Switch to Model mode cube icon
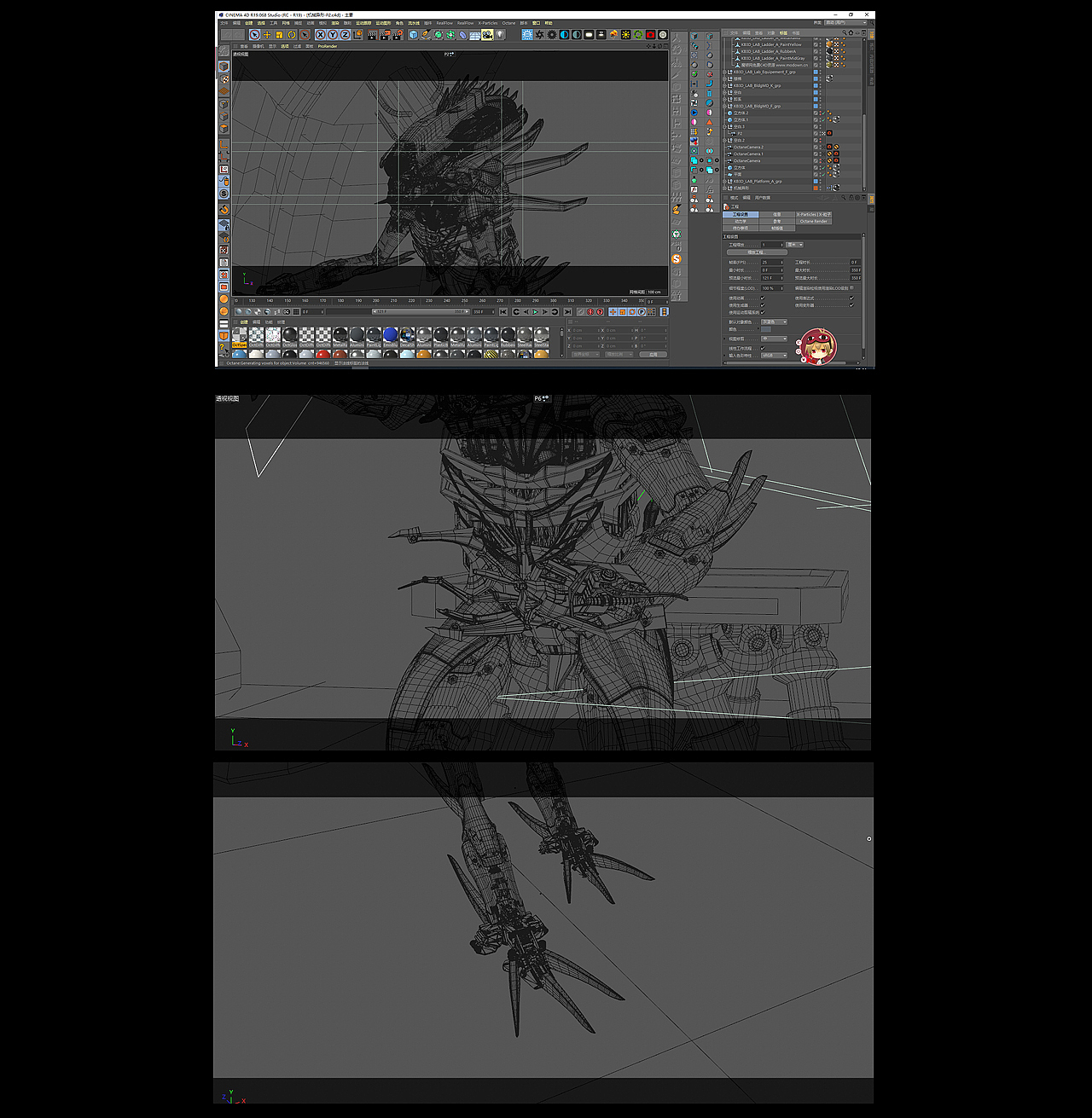1092x1118 pixels. [x=224, y=67]
